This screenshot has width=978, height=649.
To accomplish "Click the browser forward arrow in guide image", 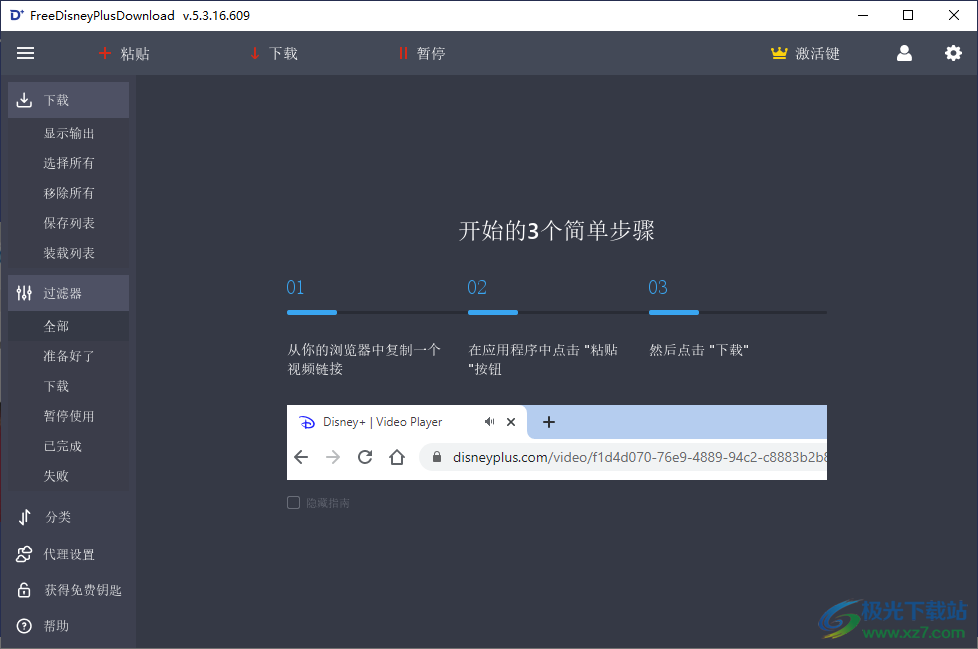I will point(333,458).
